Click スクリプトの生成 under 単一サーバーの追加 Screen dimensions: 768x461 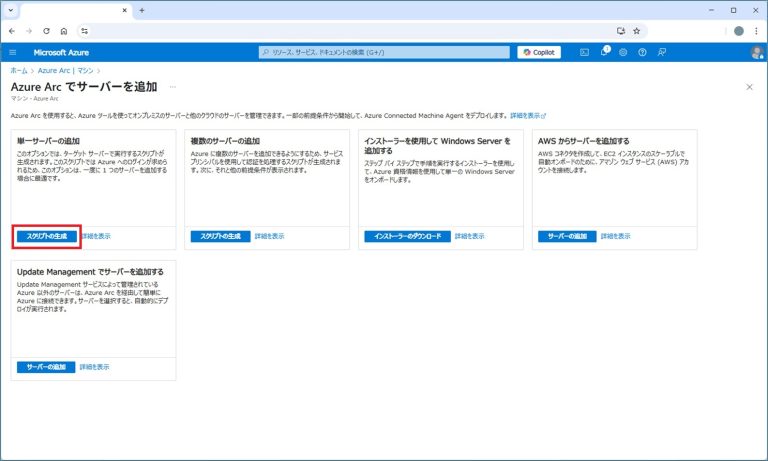pos(47,236)
